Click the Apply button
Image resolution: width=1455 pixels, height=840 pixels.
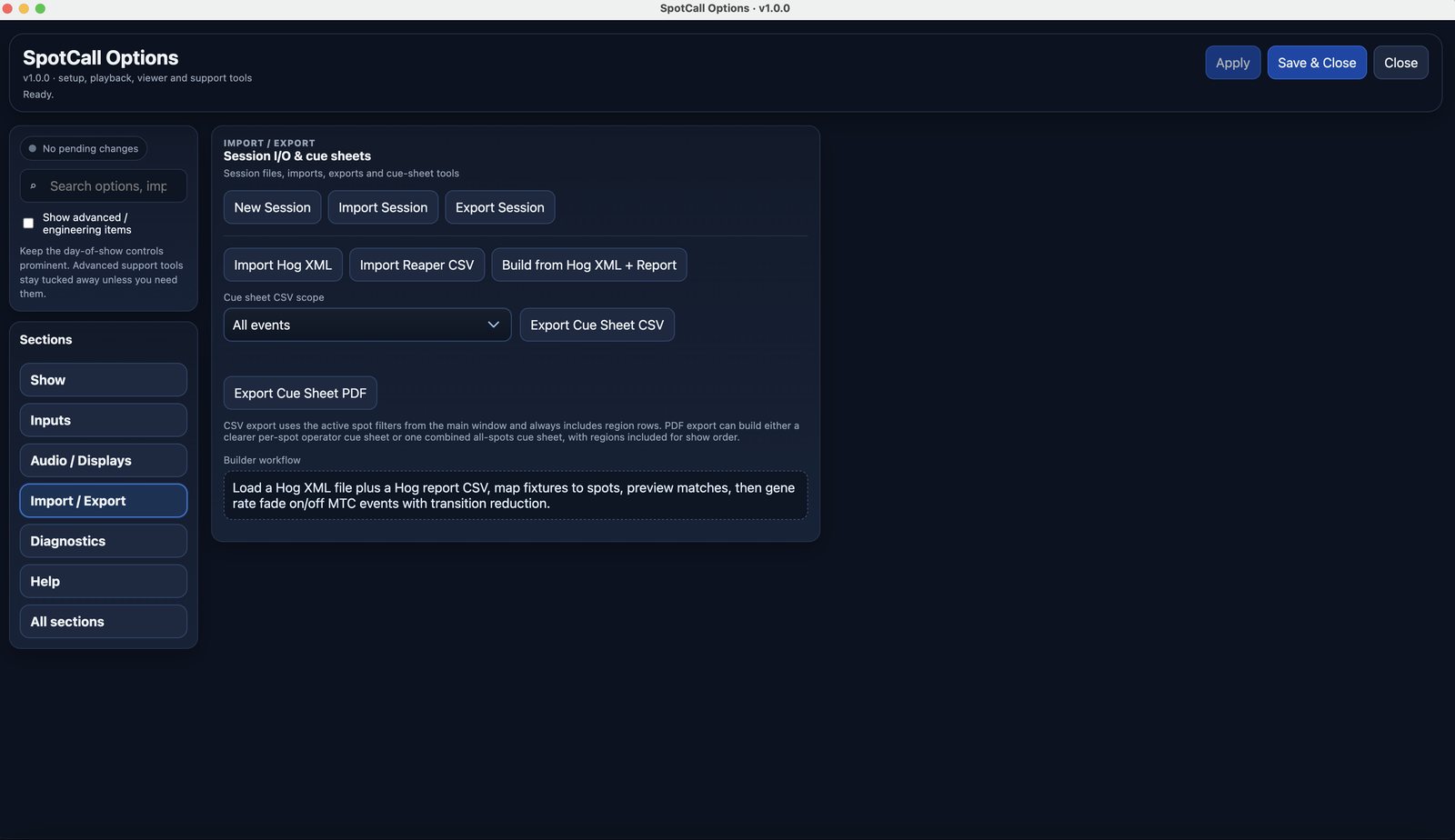coord(1232,63)
